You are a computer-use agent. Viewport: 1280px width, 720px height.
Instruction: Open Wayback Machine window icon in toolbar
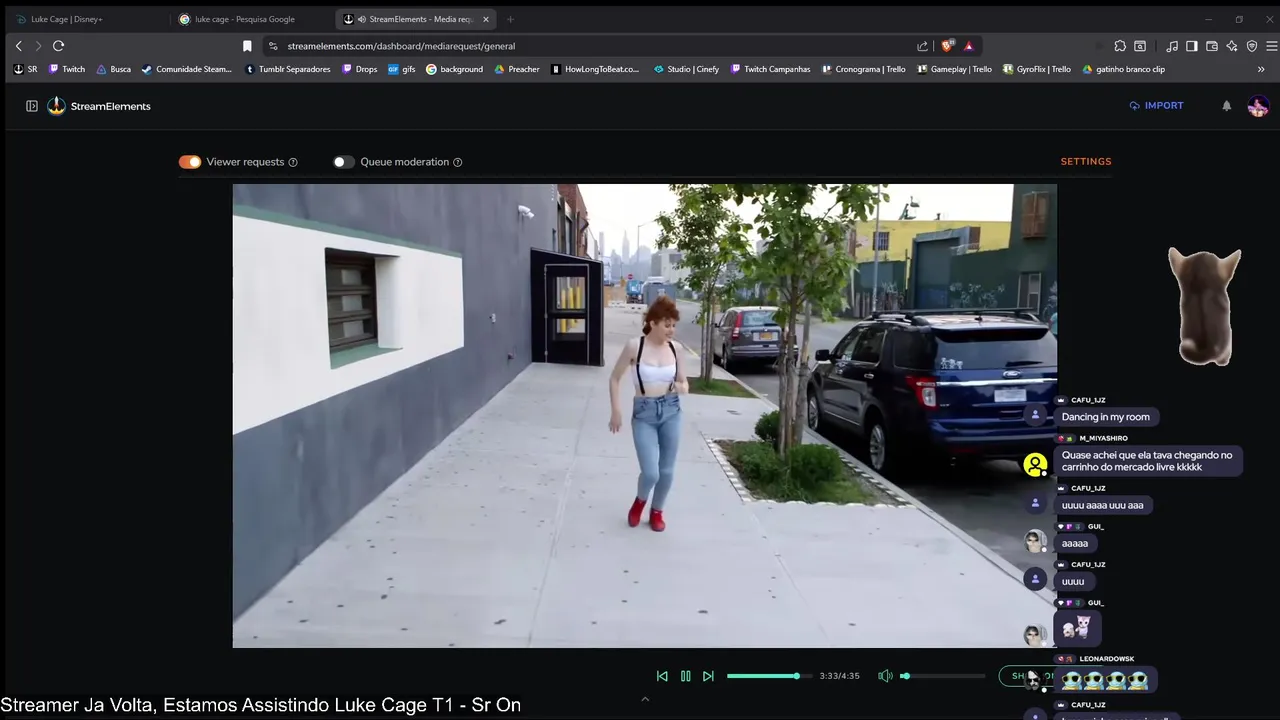coord(1140,46)
